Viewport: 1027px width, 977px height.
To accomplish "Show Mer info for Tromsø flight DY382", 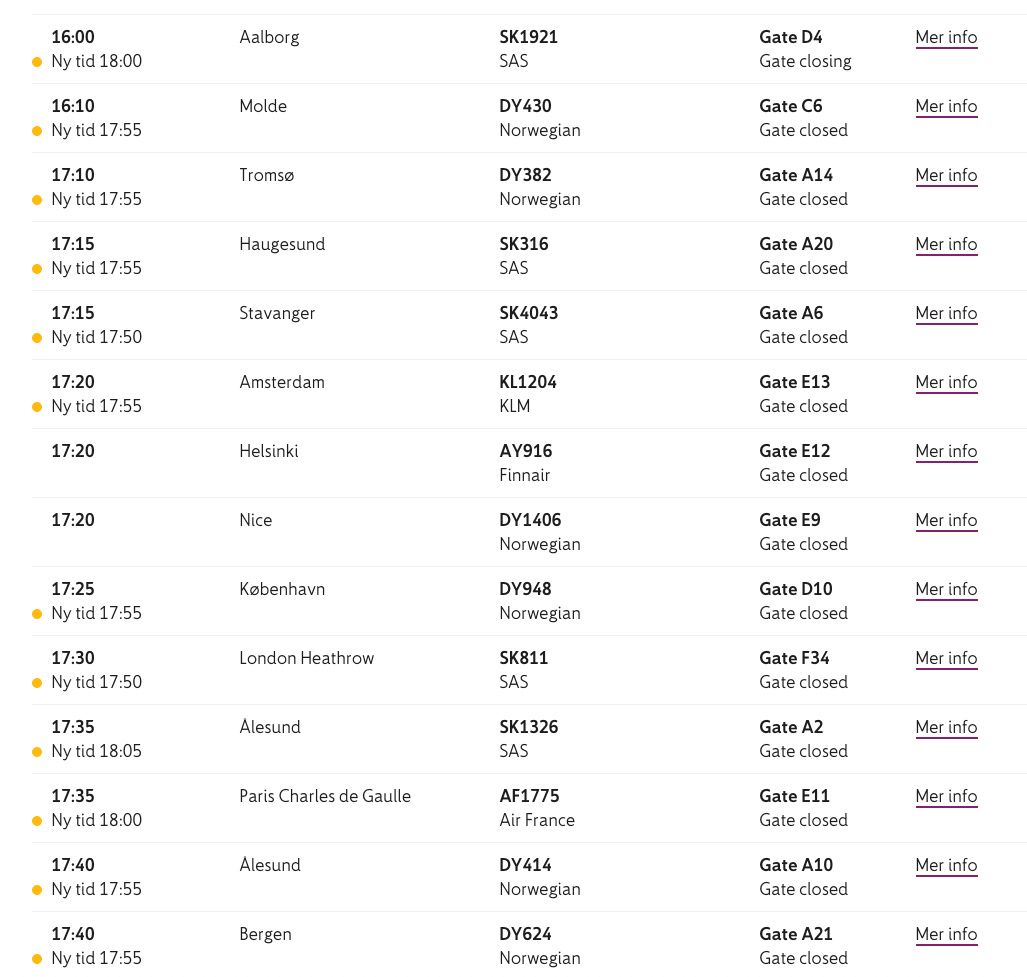I will coord(945,176).
